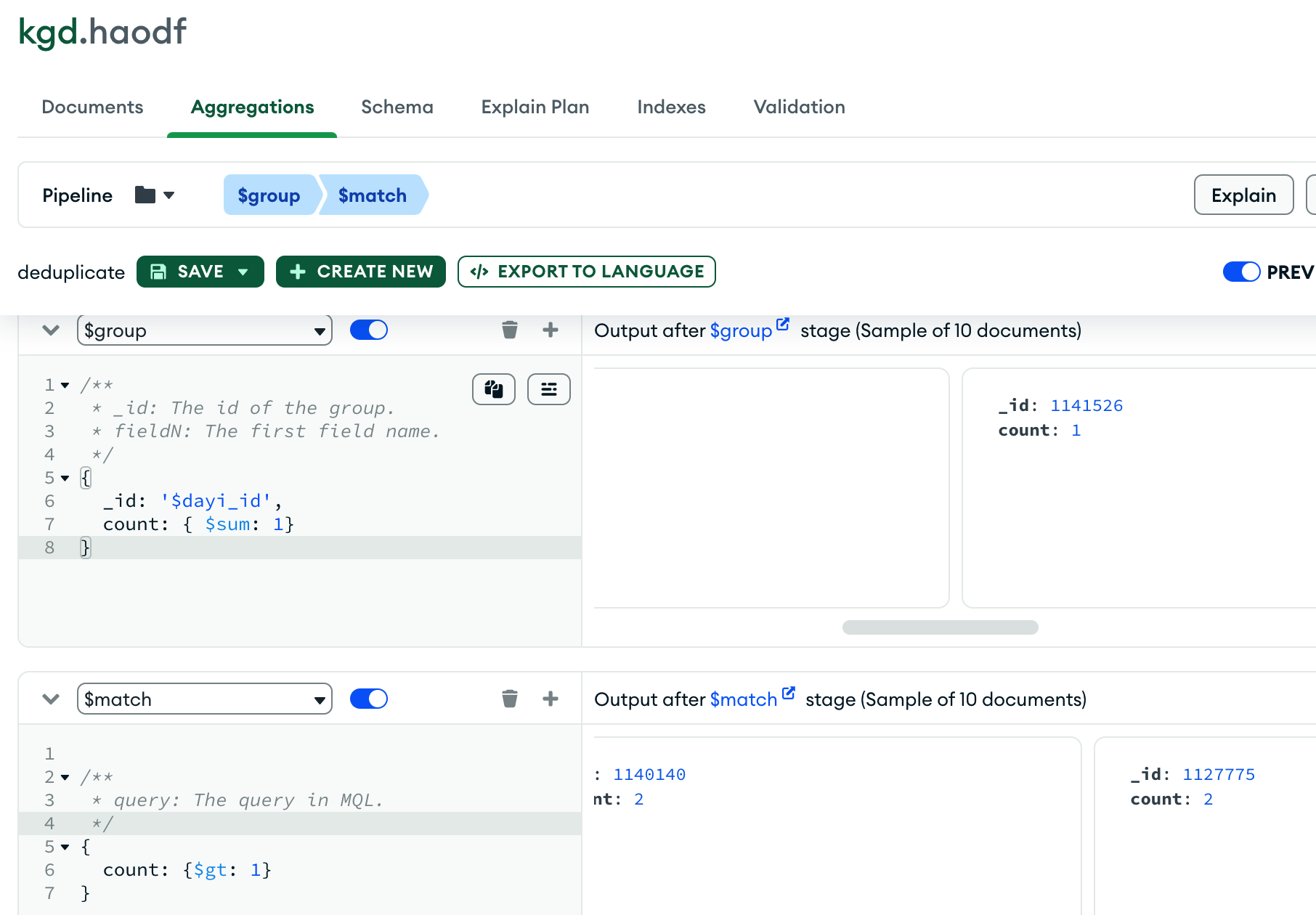The image size is (1316, 915).
Task: Follow the $match documentation link
Action: click(x=744, y=699)
